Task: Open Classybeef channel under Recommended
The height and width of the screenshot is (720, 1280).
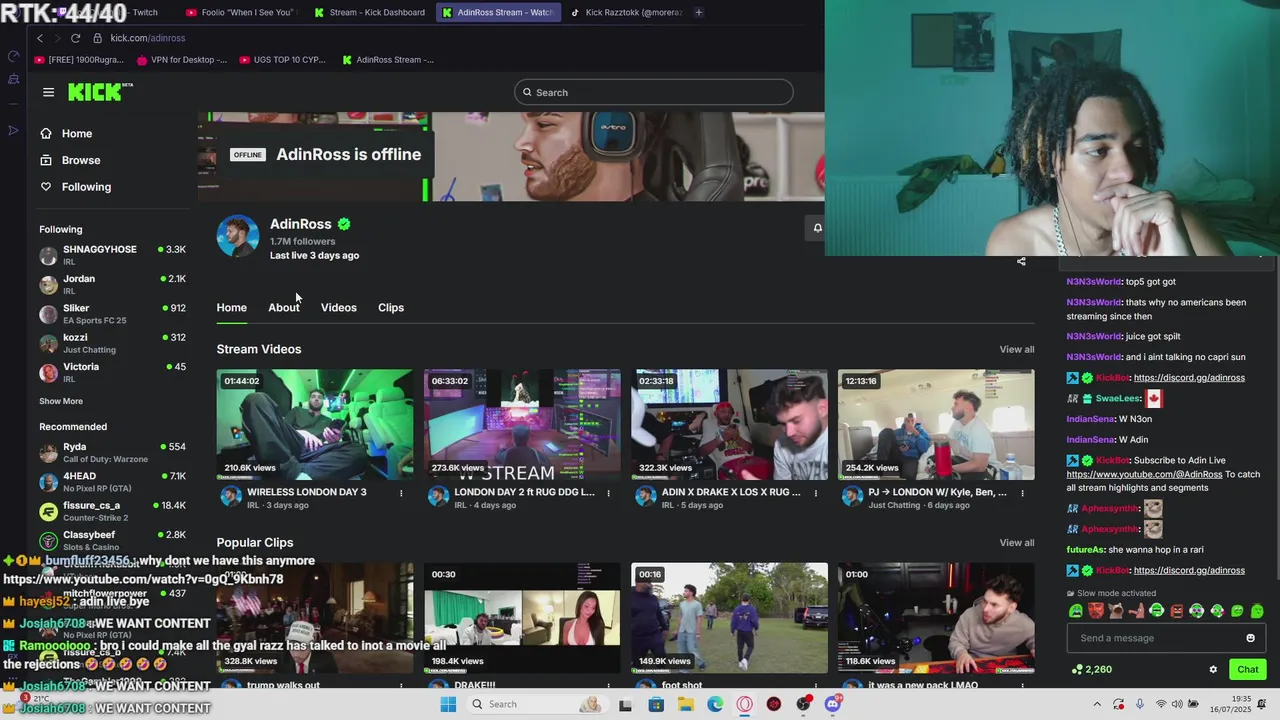Action: tap(112, 540)
